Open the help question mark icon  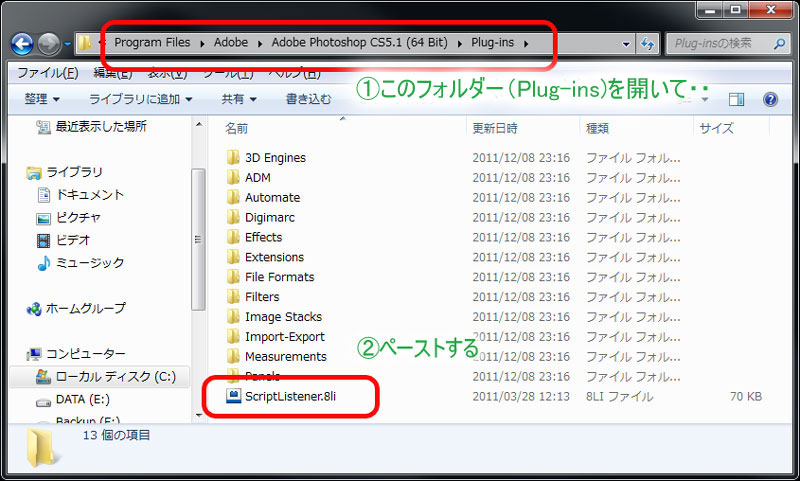pyautogui.click(x=770, y=99)
